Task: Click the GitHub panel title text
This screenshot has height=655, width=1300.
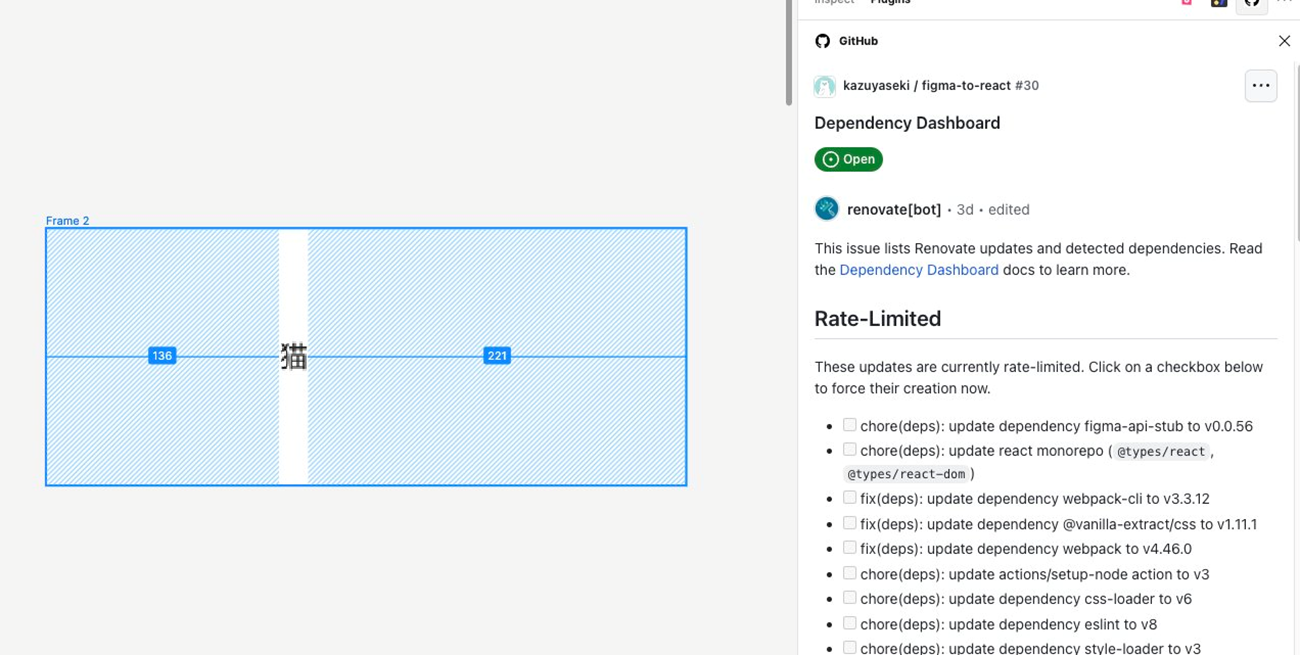Action: [x=858, y=41]
